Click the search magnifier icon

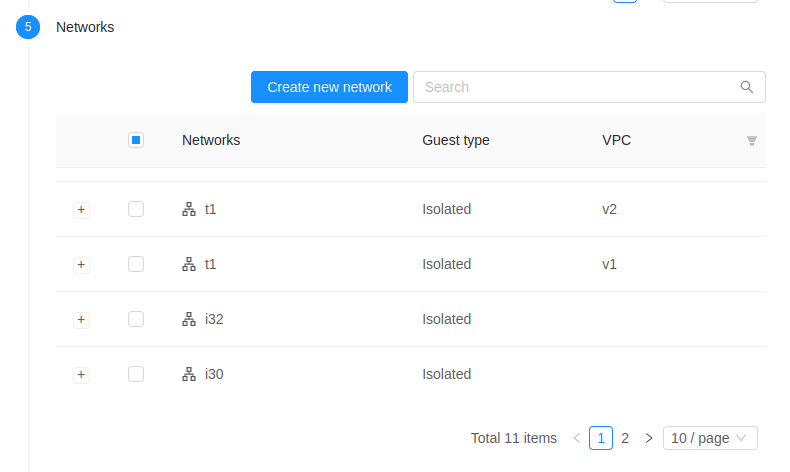click(746, 87)
